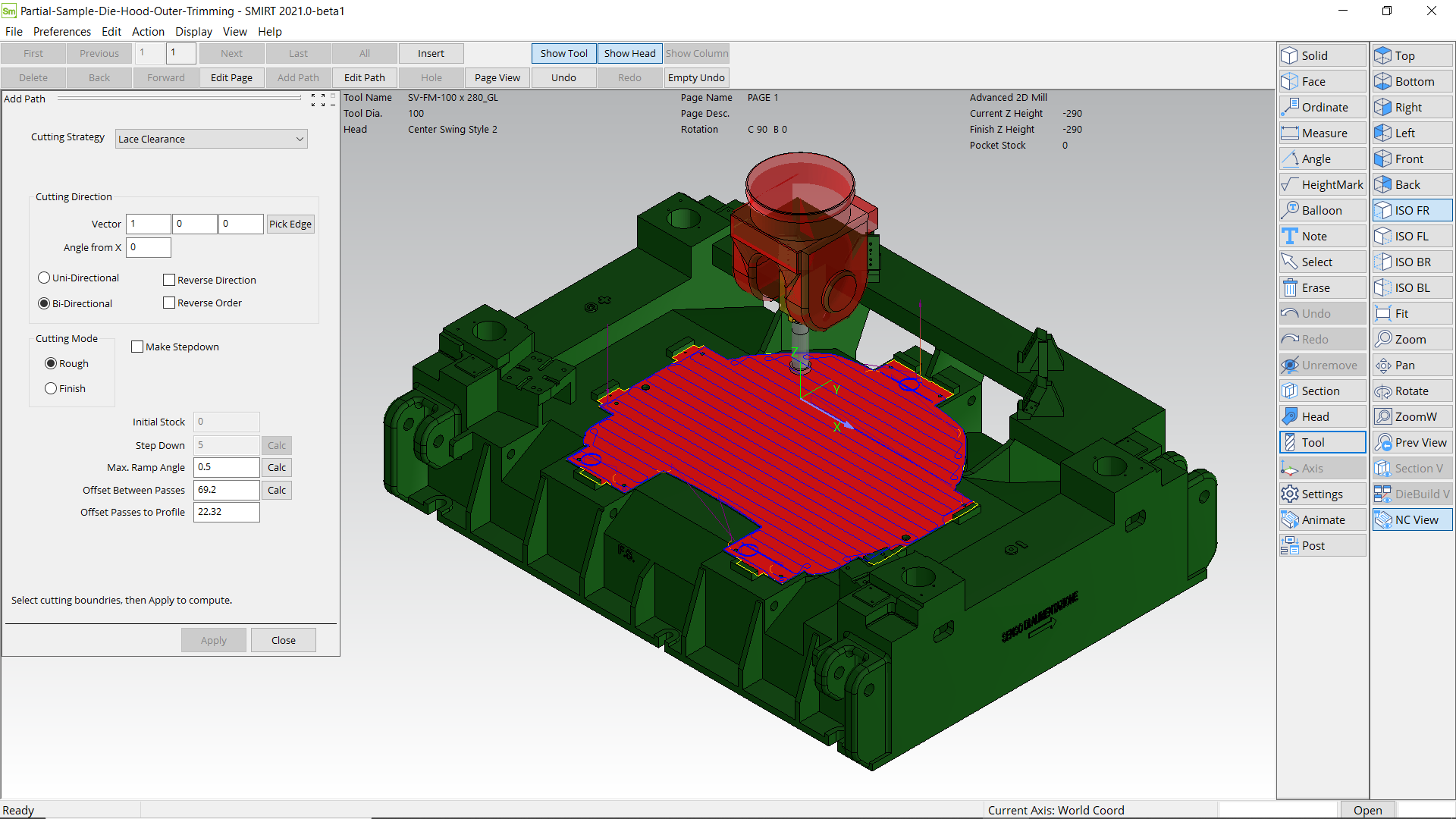
Task: Select the Uni-Directional radio button
Action: point(44,278)
